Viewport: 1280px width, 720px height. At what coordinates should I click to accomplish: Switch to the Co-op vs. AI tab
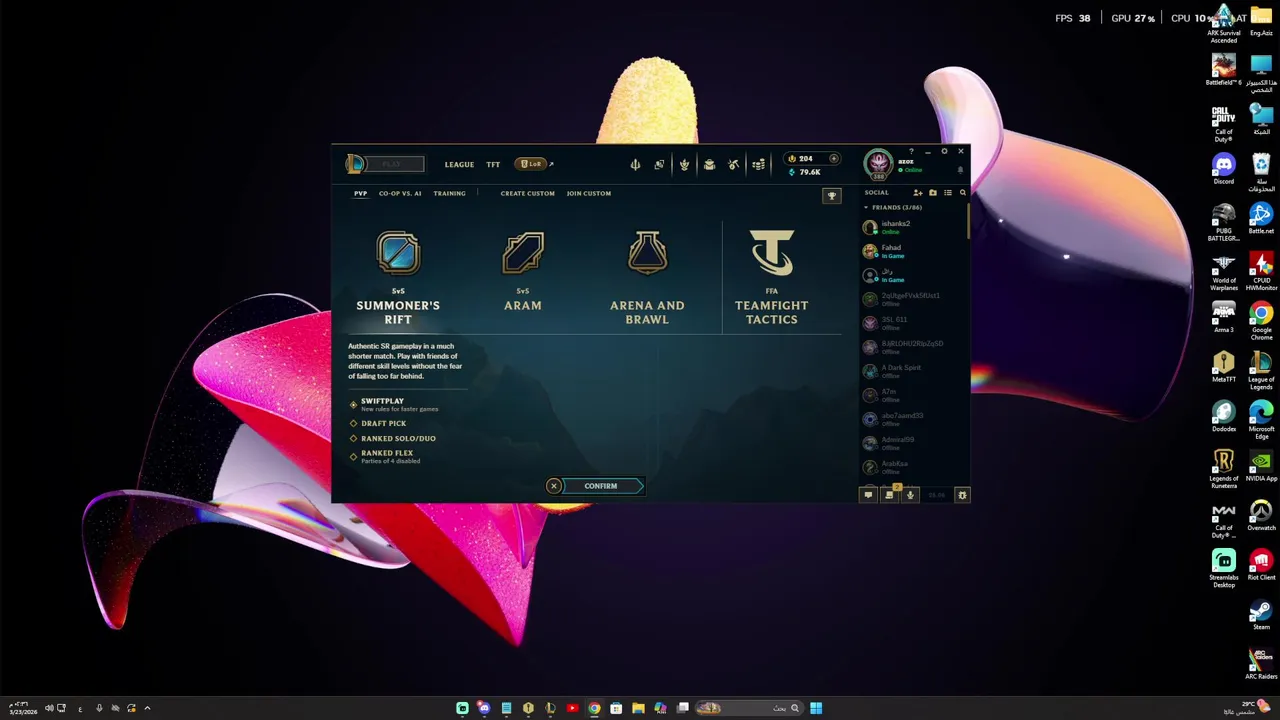(x=400, y=193)
